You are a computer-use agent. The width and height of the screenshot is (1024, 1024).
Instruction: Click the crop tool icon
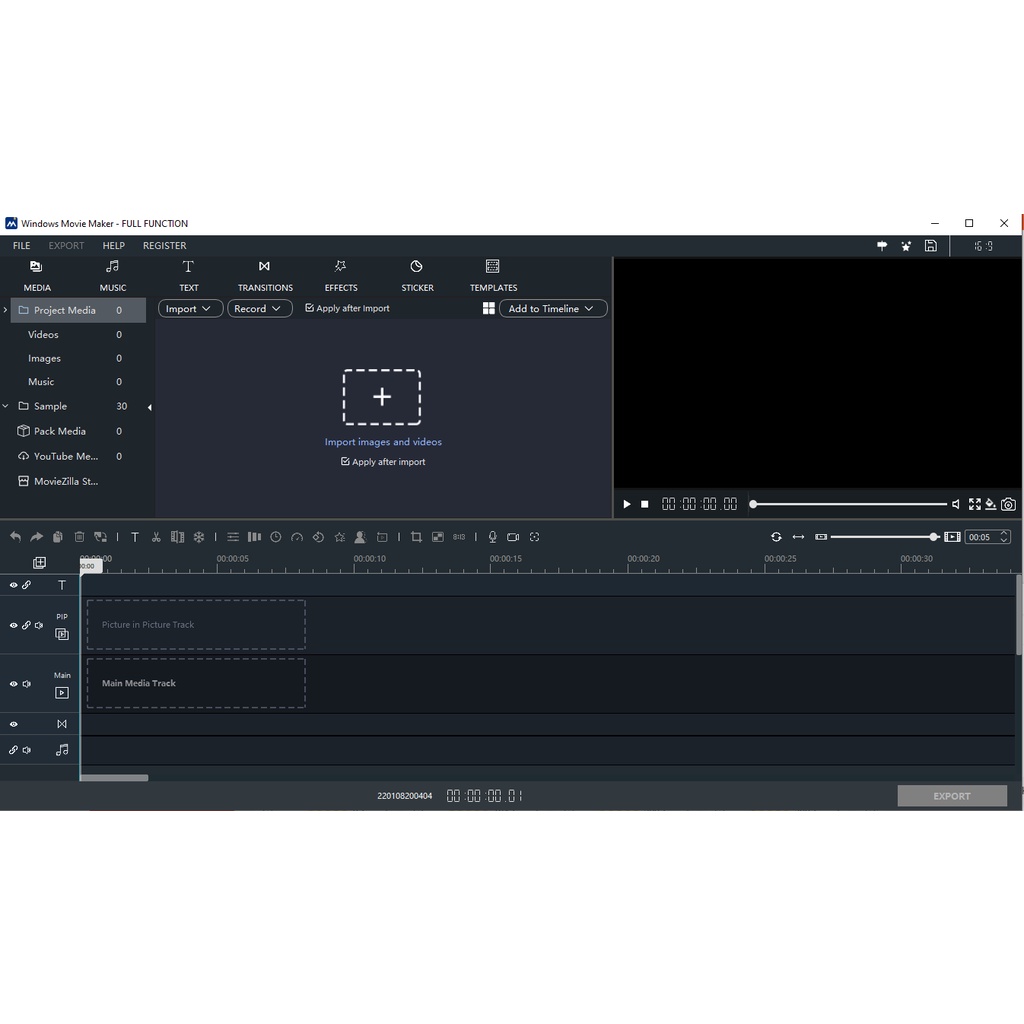[416, 537]
